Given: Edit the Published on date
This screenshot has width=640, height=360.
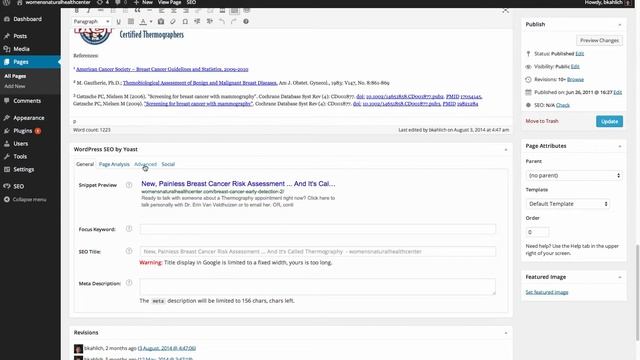Looking at the screenshot, I should pyautogui.click(x=618, y=92).
